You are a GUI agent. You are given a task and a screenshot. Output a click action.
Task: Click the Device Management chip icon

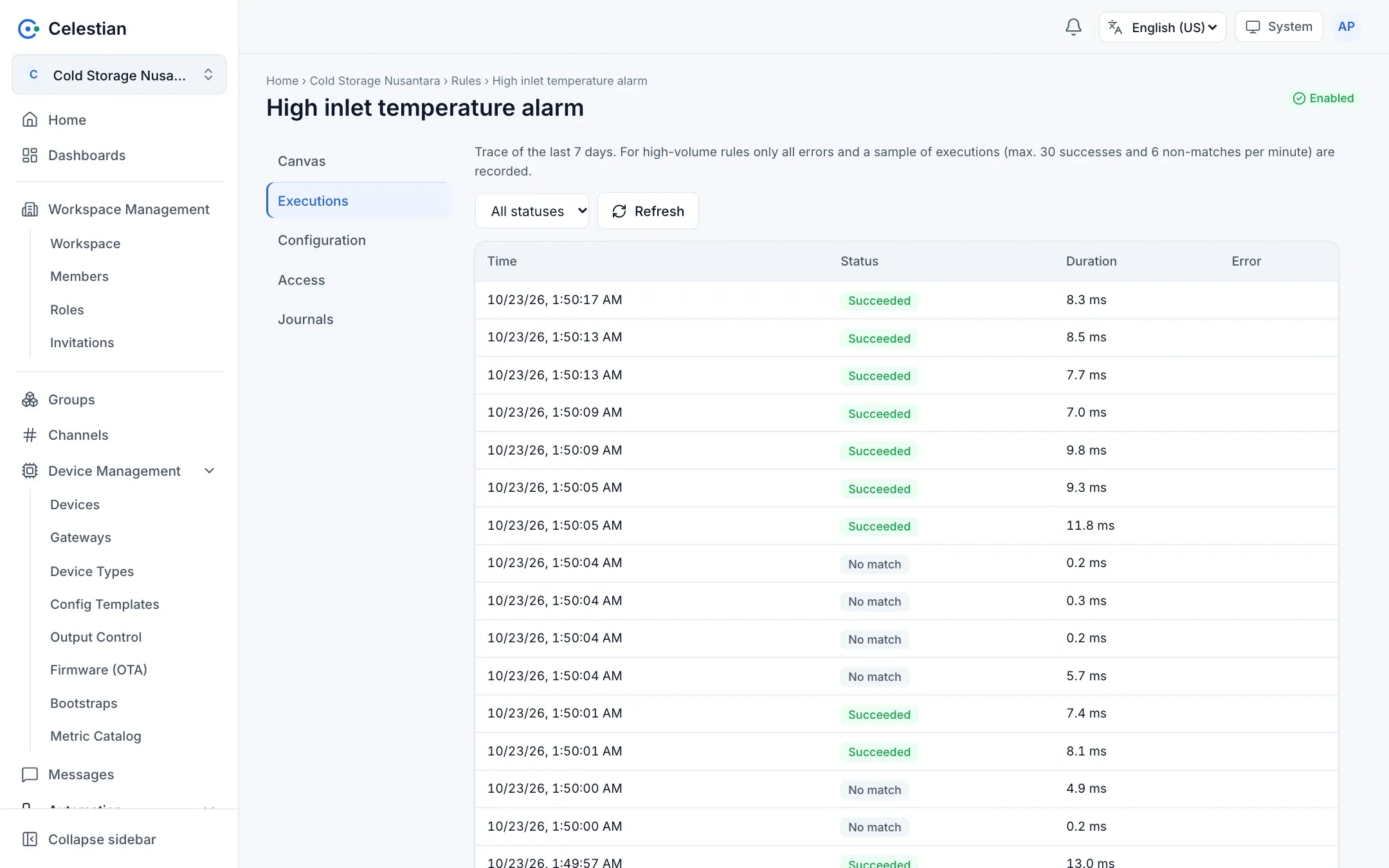pos(30,471)
